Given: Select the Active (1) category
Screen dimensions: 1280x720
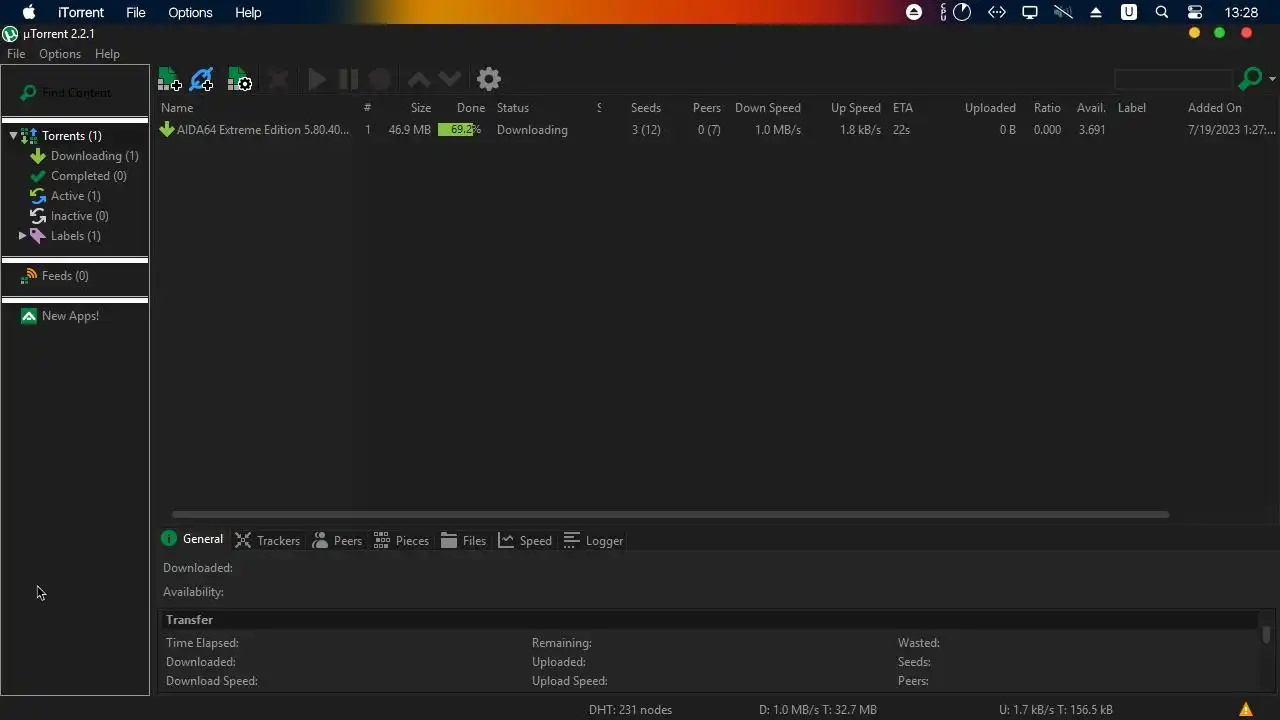Looking at the screenshot, I should click(75, 196).
